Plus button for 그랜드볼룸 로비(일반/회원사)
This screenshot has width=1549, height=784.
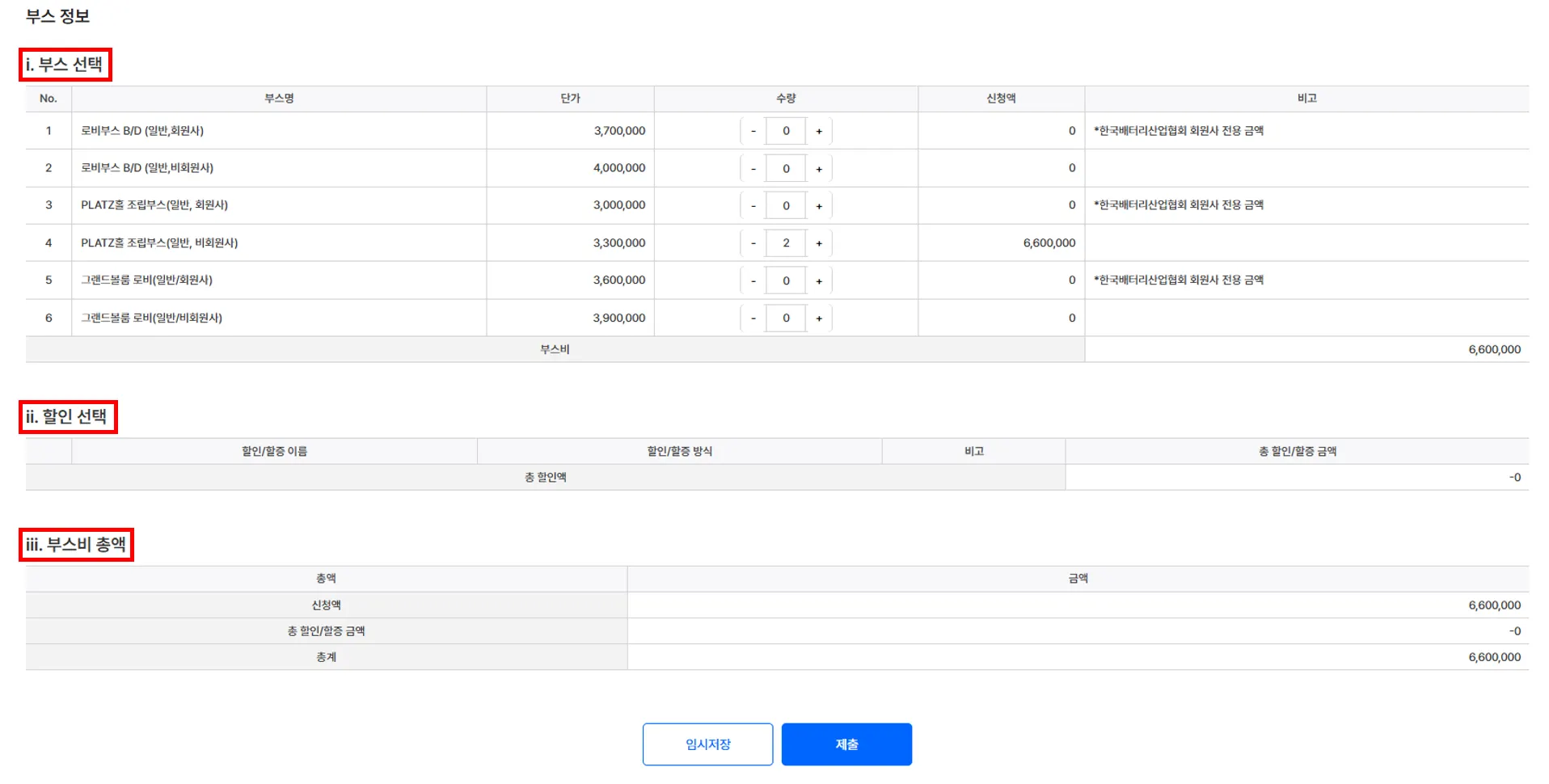click(x=819, y=280)
